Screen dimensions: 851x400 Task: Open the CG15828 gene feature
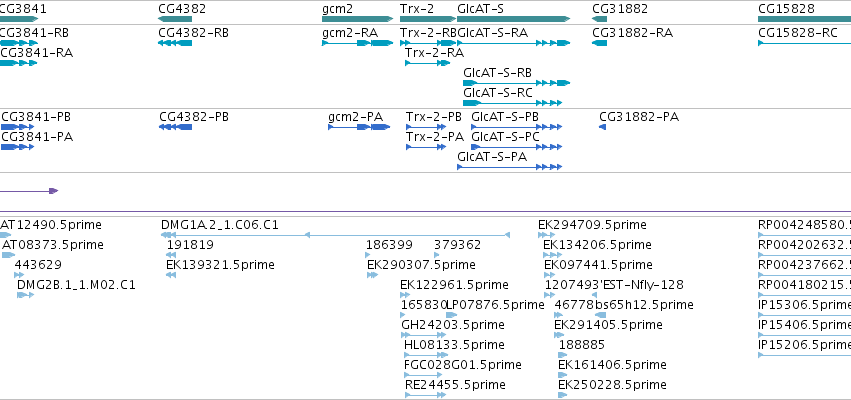[804, 19]
